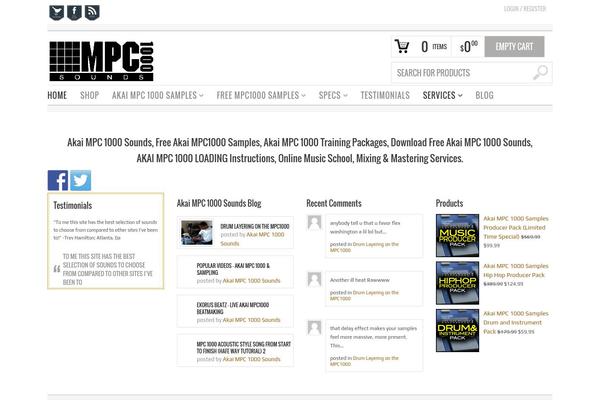Click commenter avatar beside 'Another ill beat' comment
The height and width of the screenshot is (400, 600).
(315, 279)
